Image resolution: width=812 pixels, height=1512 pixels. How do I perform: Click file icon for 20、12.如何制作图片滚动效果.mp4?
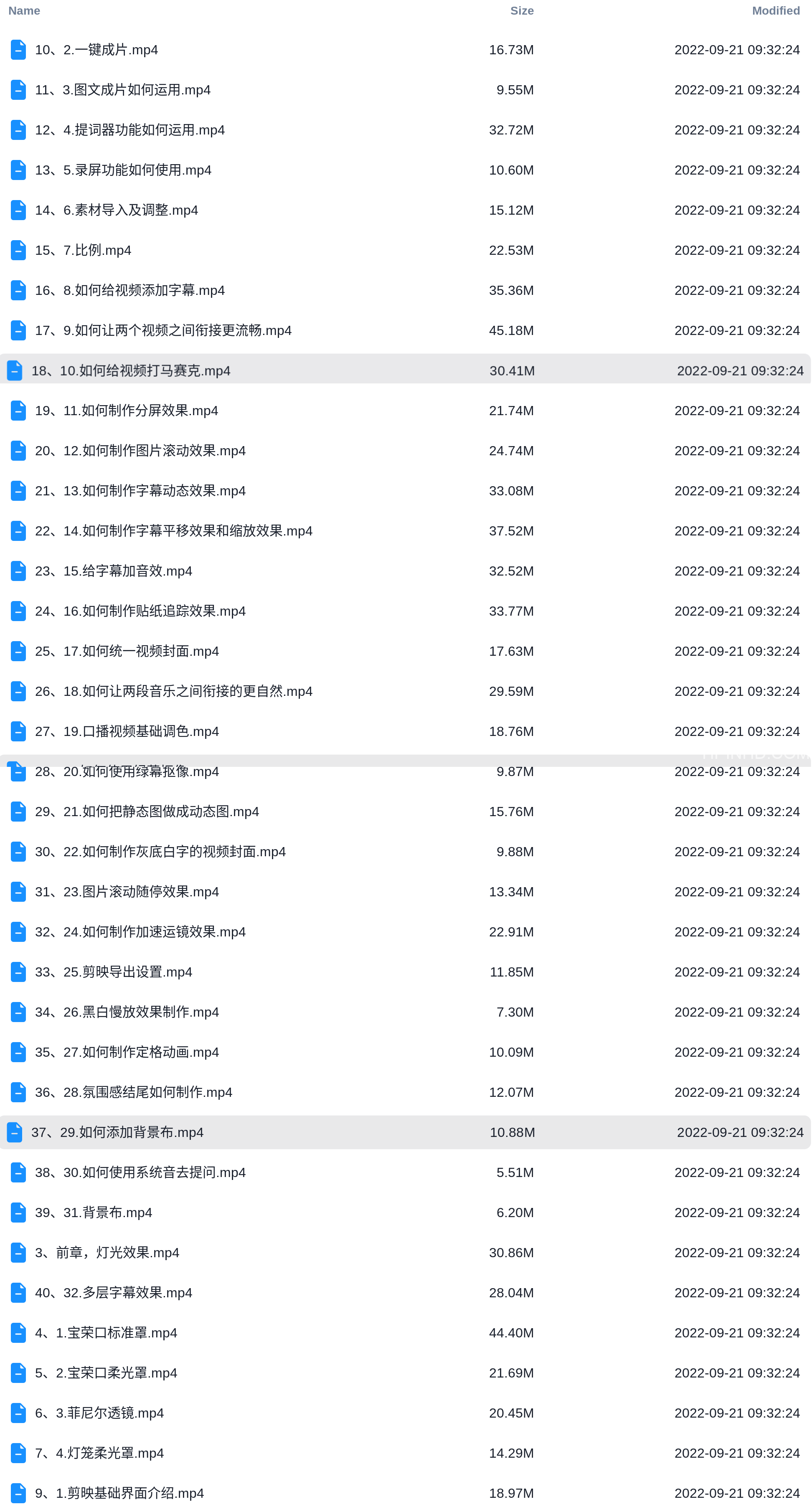coord(18,451)
